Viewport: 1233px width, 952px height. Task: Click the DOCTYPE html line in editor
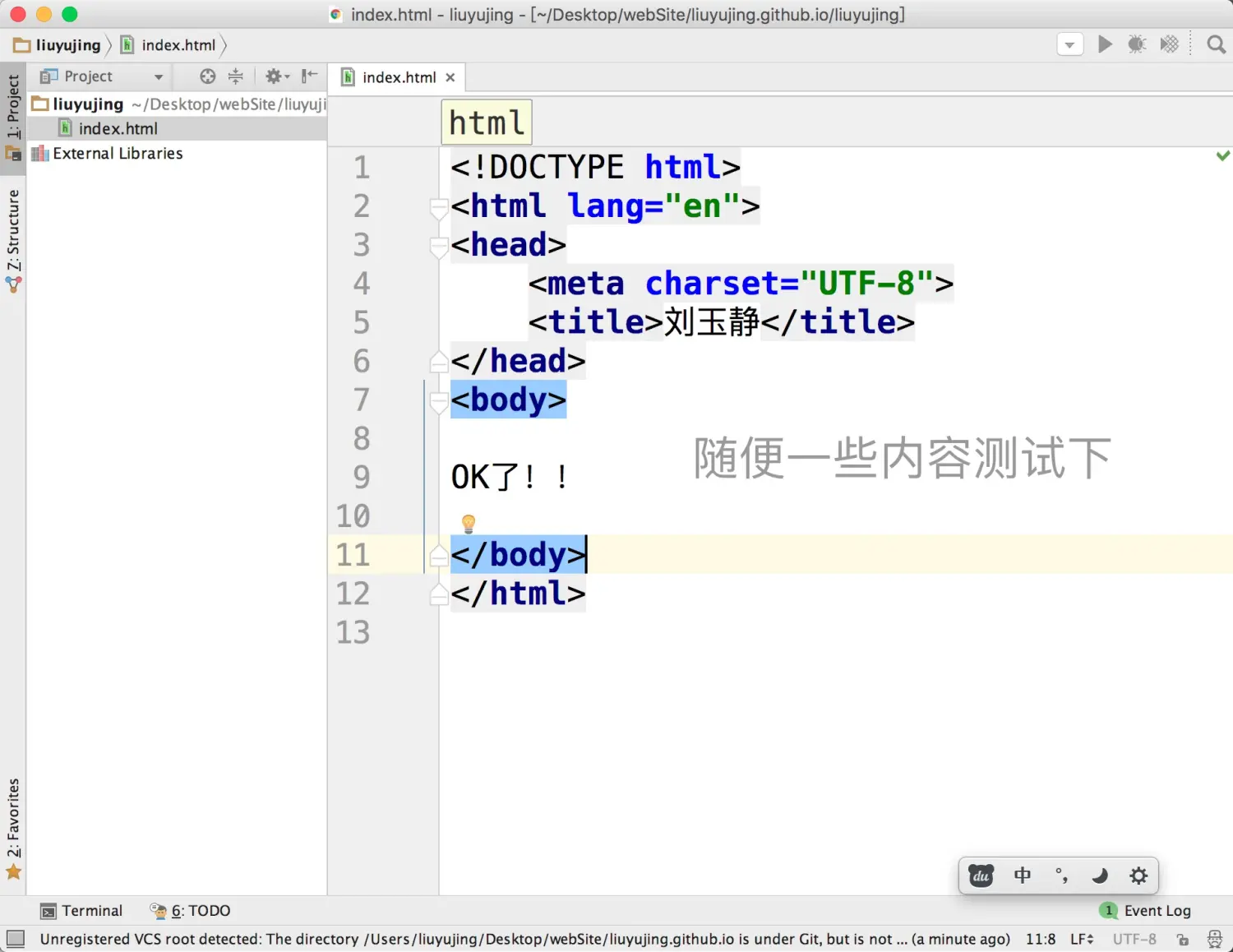[595, 168]
